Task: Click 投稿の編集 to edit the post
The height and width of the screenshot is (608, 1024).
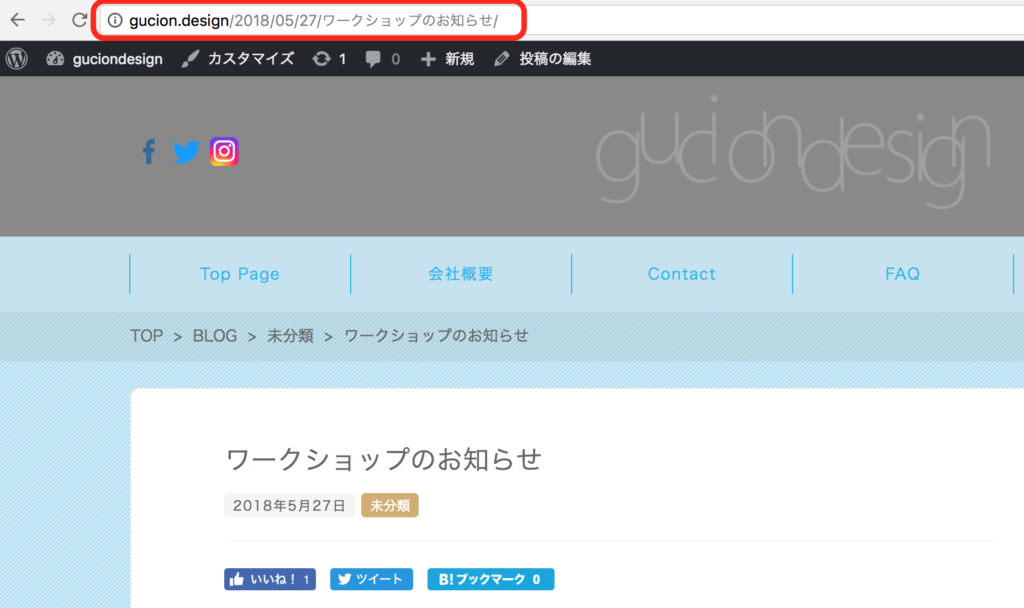Action: tap(543, 59)
